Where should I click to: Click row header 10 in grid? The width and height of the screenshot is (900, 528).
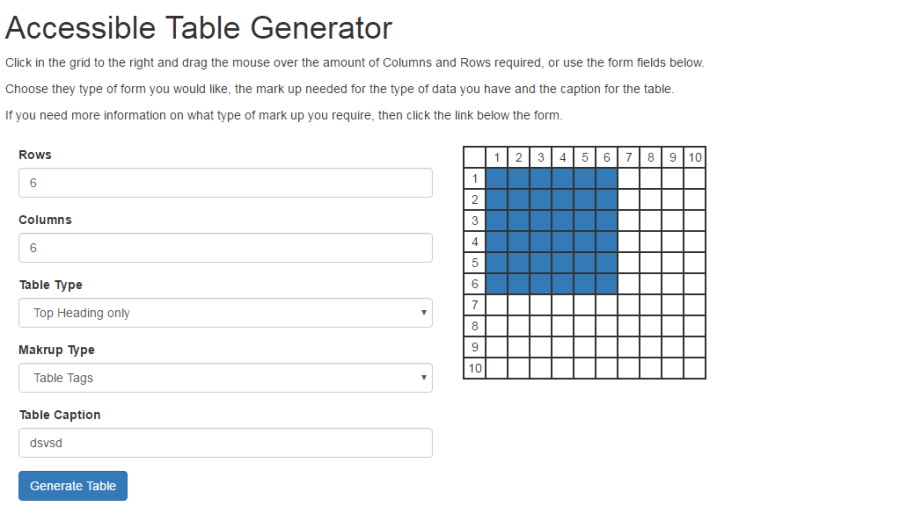click(475, 368)
